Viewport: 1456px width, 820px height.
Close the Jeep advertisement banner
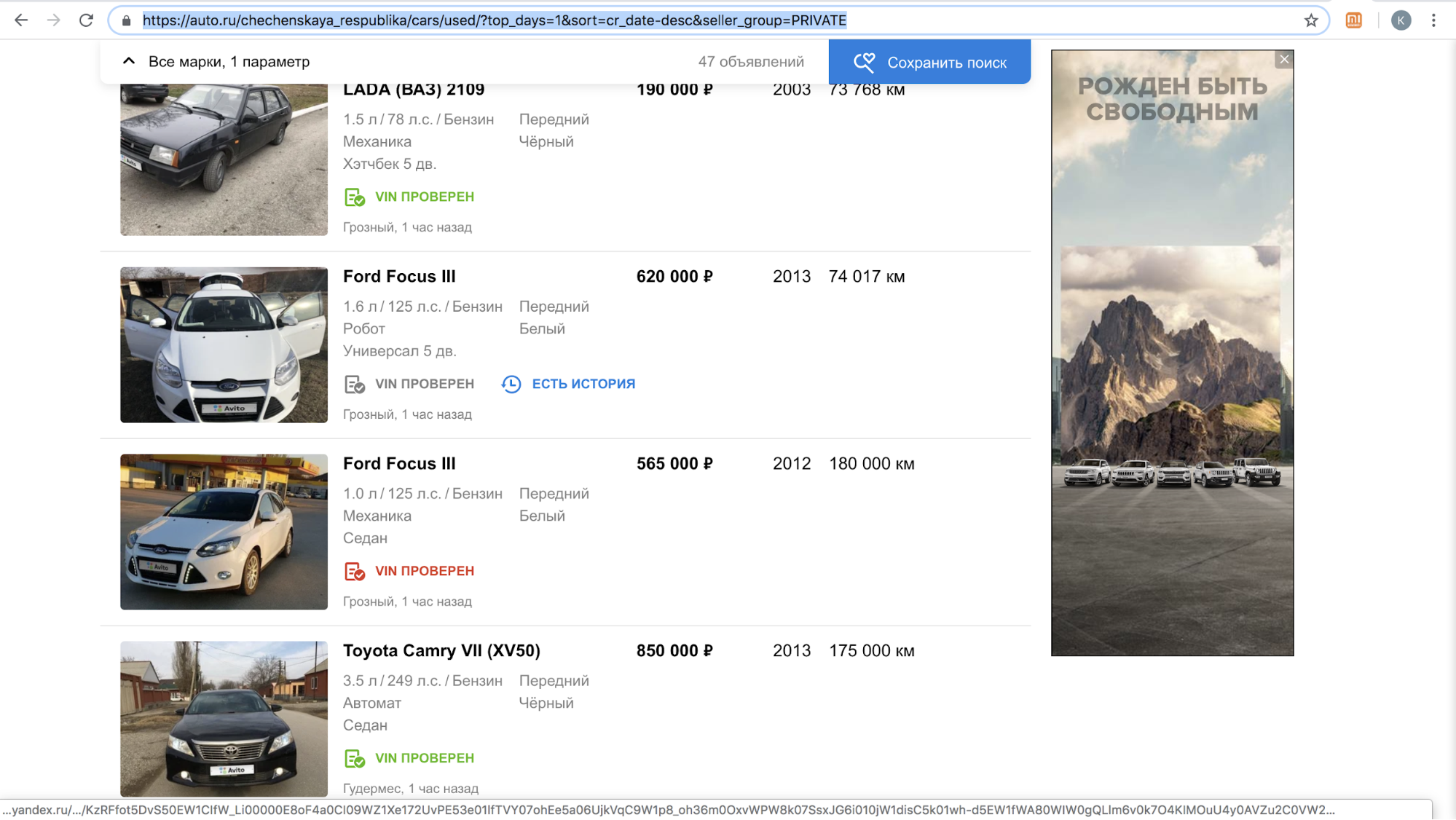[x=1284, y=60]
